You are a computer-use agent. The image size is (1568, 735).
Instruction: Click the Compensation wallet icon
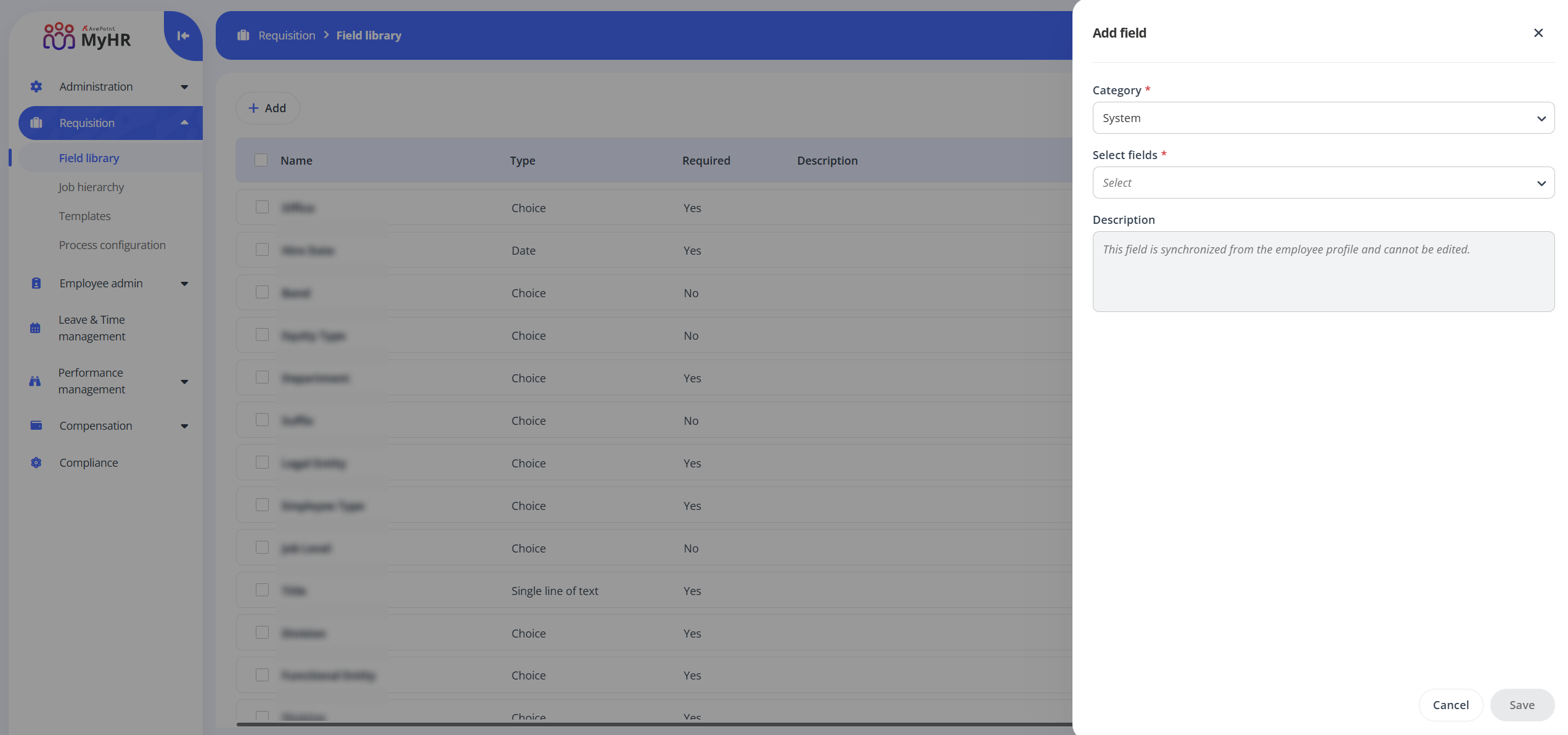point(36,425)
